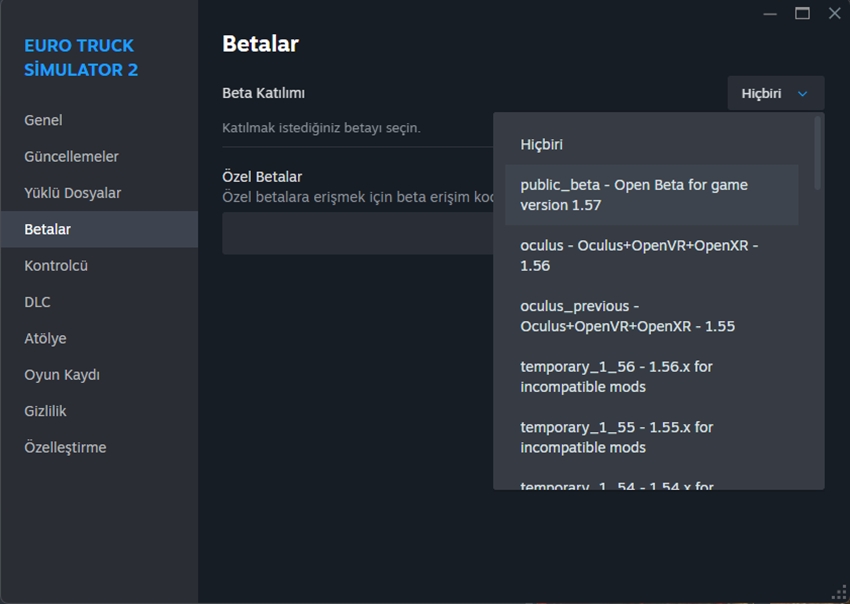Open the Atölye section
This screenshot has width=850, height=604.
pyautogui.click(x=45, y=338)
